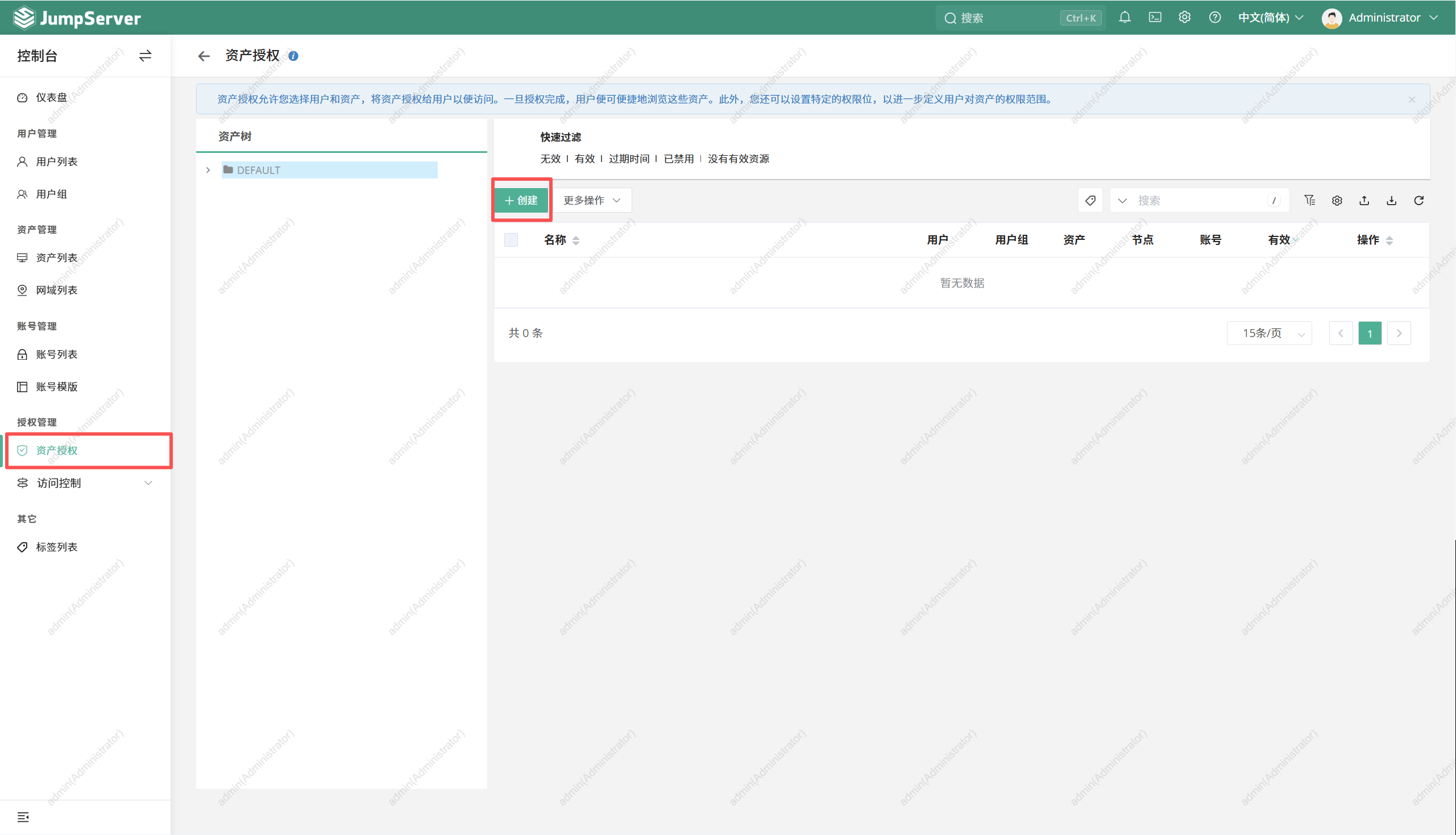Open the 15条/页 page size dropdown
The image size is (1456, 835).
(1268, 333)
